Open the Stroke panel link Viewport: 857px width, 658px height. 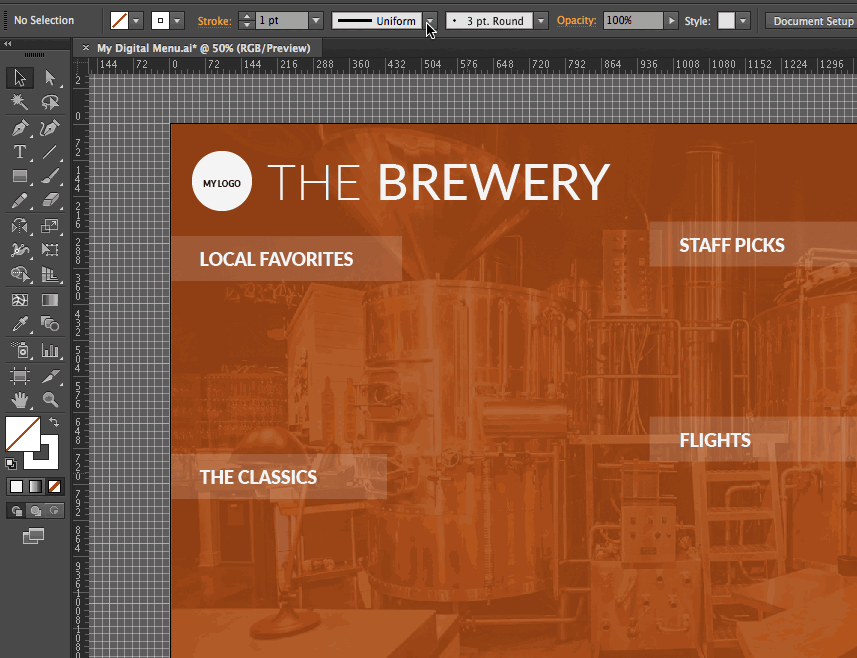[215, 21]
